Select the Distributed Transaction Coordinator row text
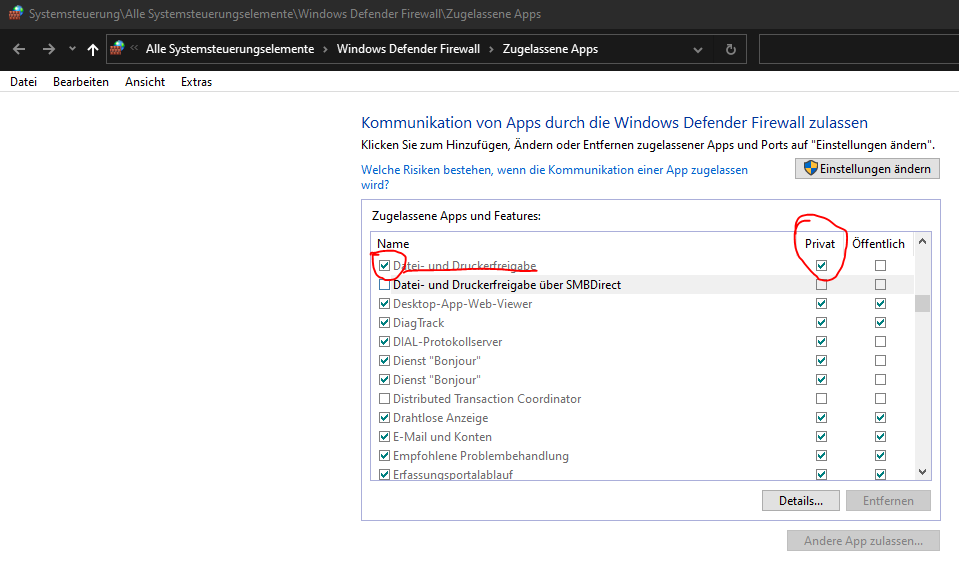Viewport: 959px width, 567px height. point(487,399)
